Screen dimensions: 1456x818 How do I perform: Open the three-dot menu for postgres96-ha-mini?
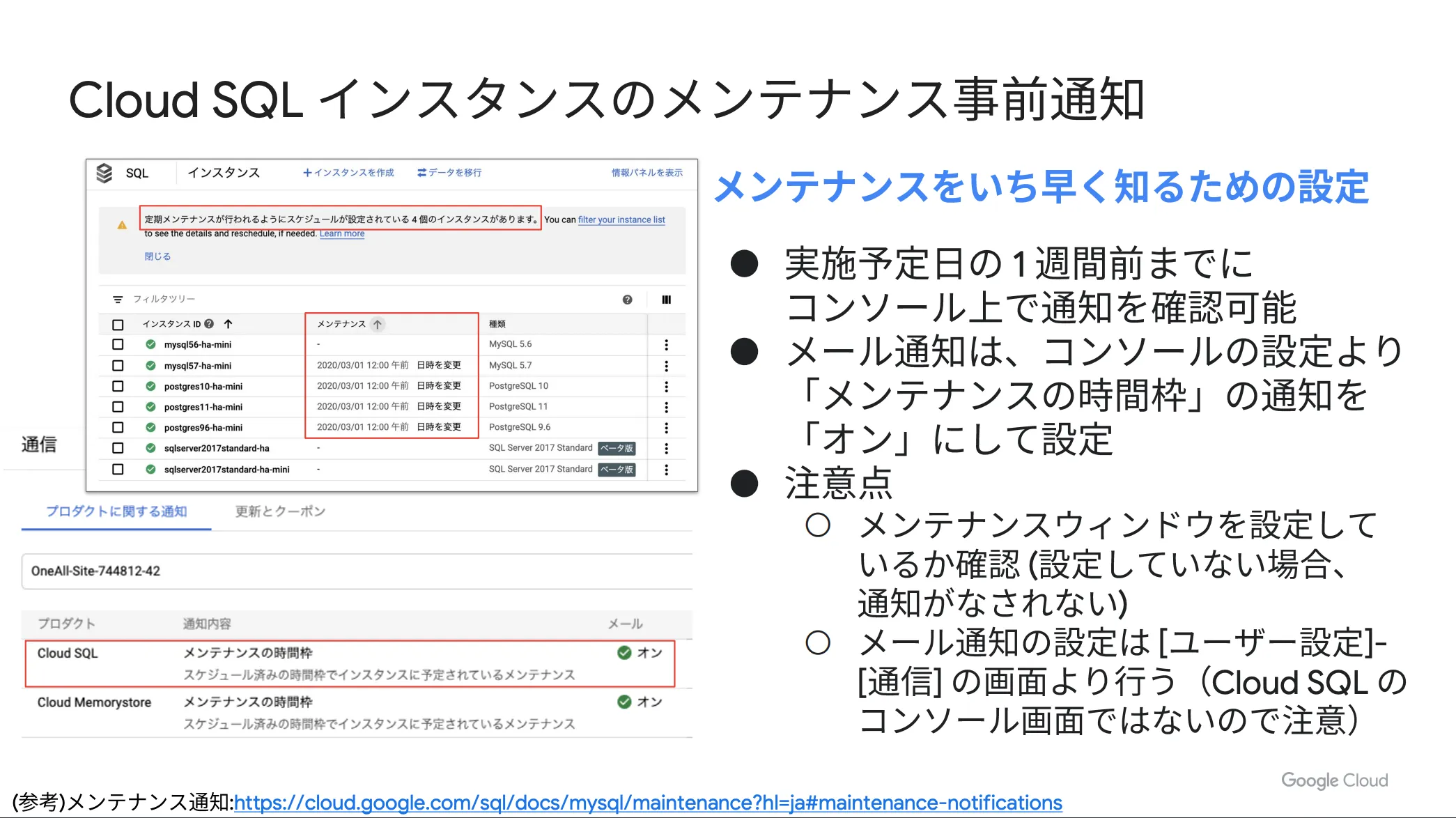coord(667,428)
